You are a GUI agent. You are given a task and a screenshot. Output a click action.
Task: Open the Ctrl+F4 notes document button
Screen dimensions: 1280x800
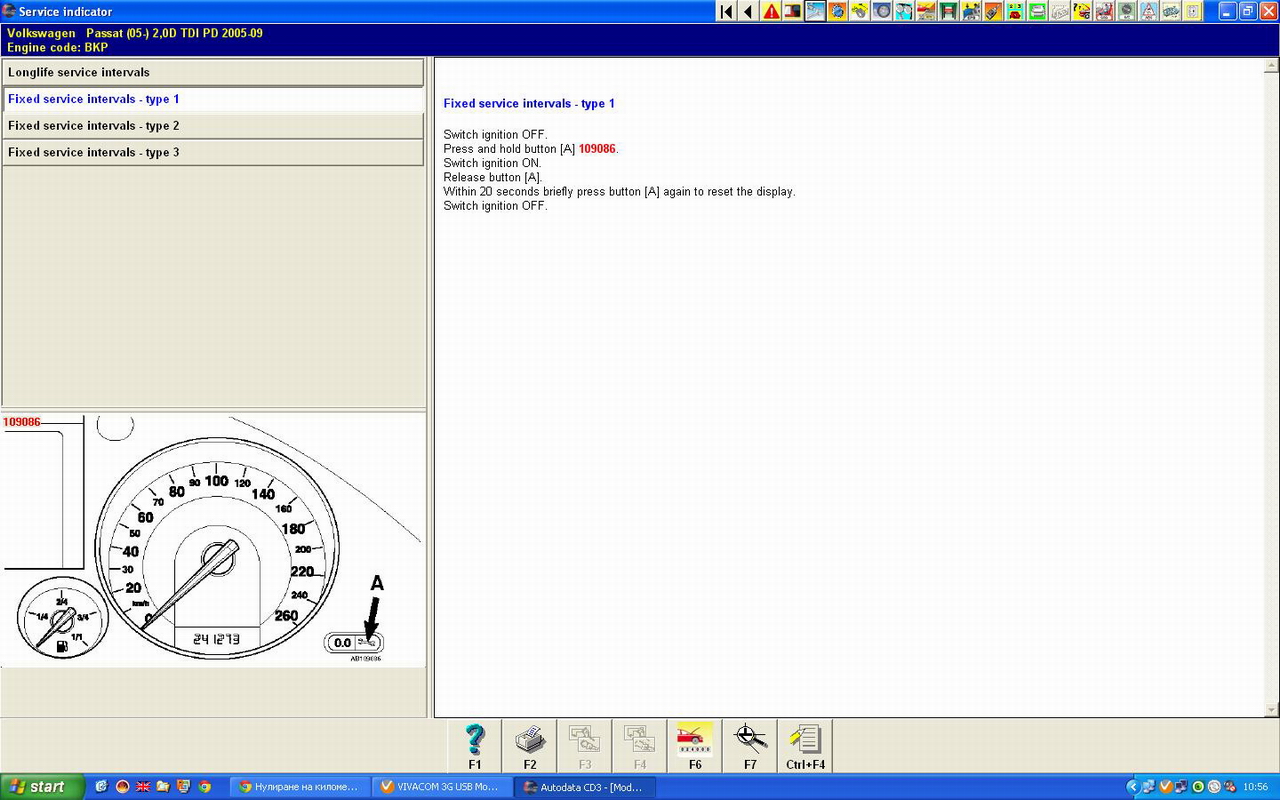click(x=805, y=745)
